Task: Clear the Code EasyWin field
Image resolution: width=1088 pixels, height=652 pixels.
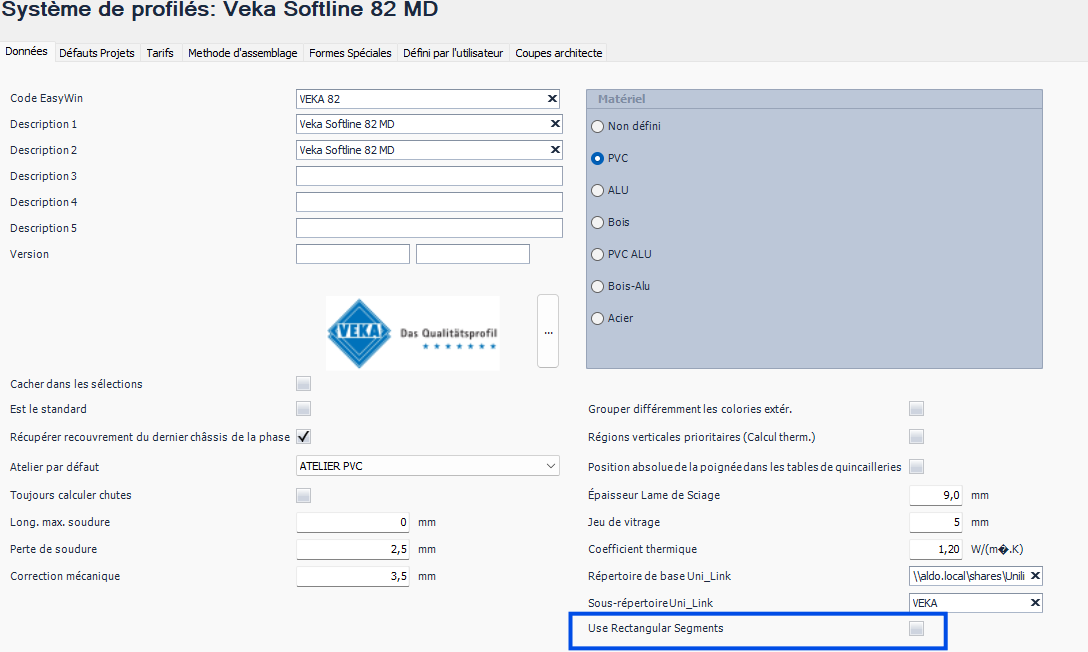Action: [552, 98]
